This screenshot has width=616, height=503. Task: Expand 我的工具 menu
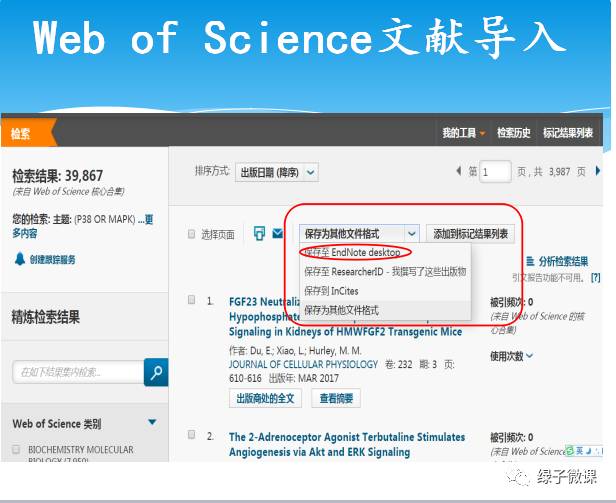pos(463,133)
